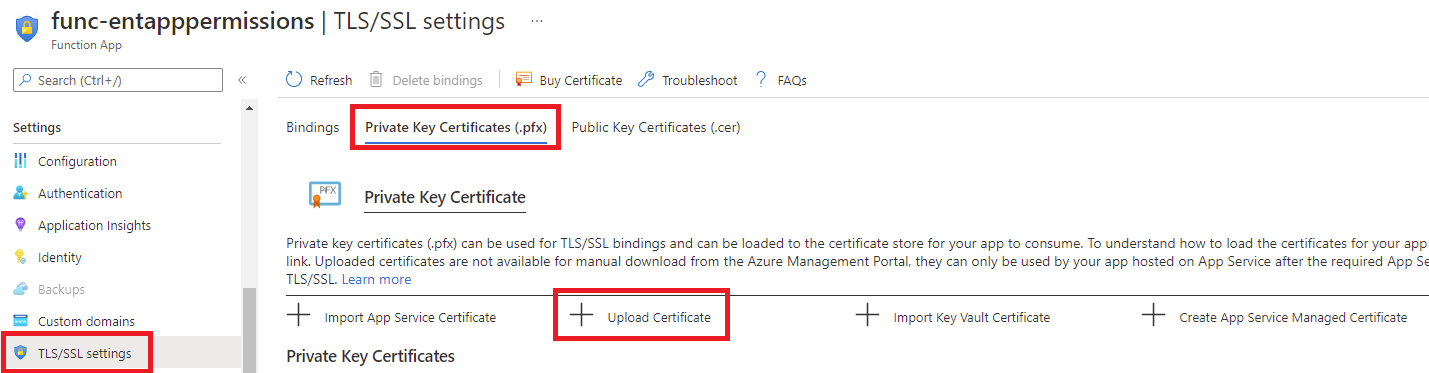
Task: Open the ellipsis more options menu
Action: tap(537, 21)
